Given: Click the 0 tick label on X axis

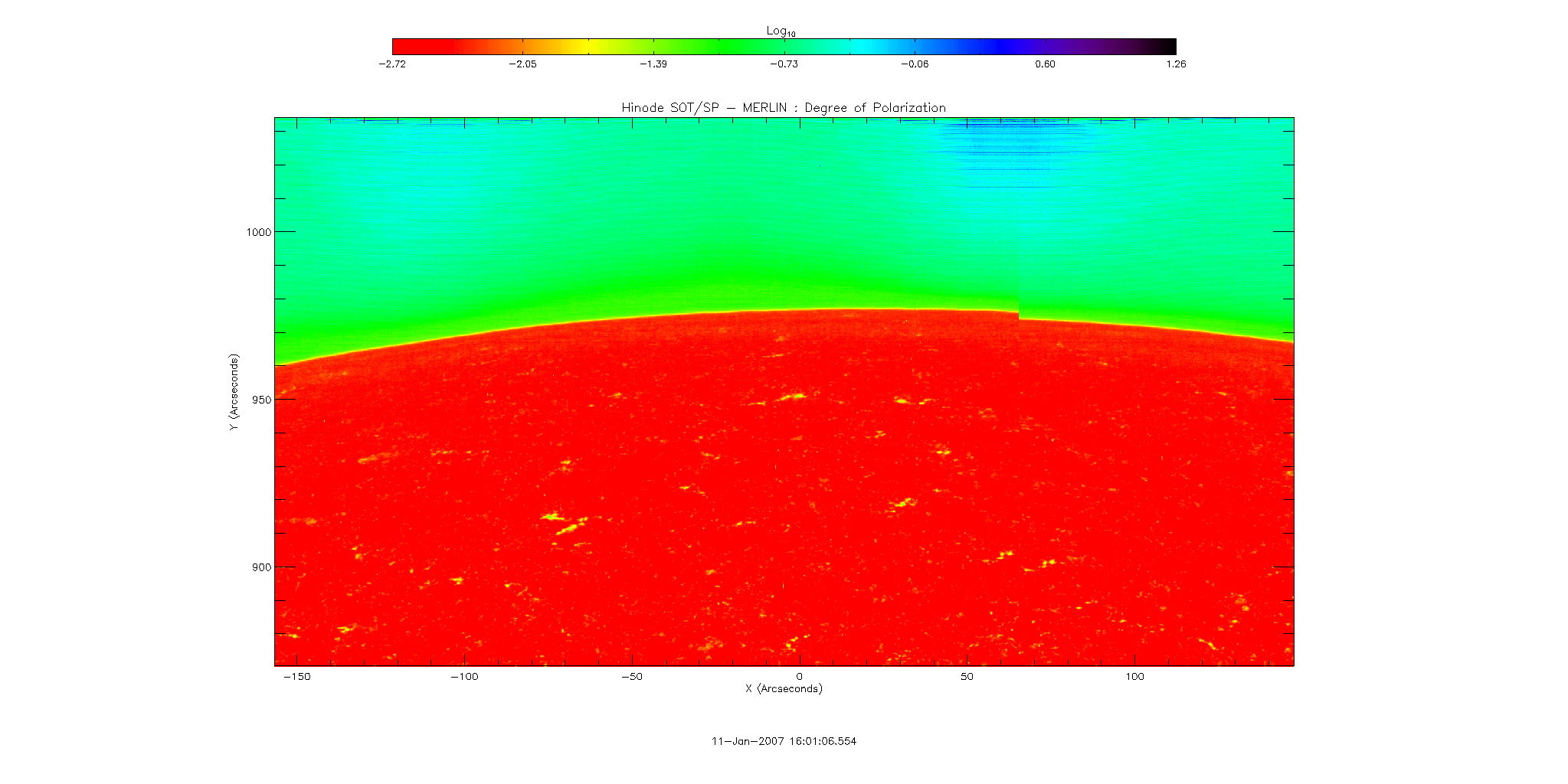Looking at the screenshot, I should pos(799,677).
